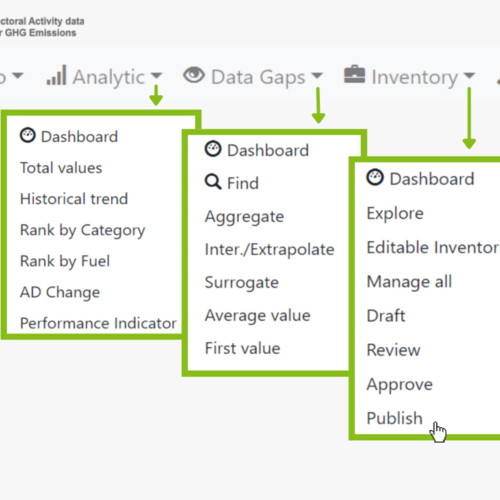Click gauge icon in Analytic menu Dashboard

coord(28,135)
